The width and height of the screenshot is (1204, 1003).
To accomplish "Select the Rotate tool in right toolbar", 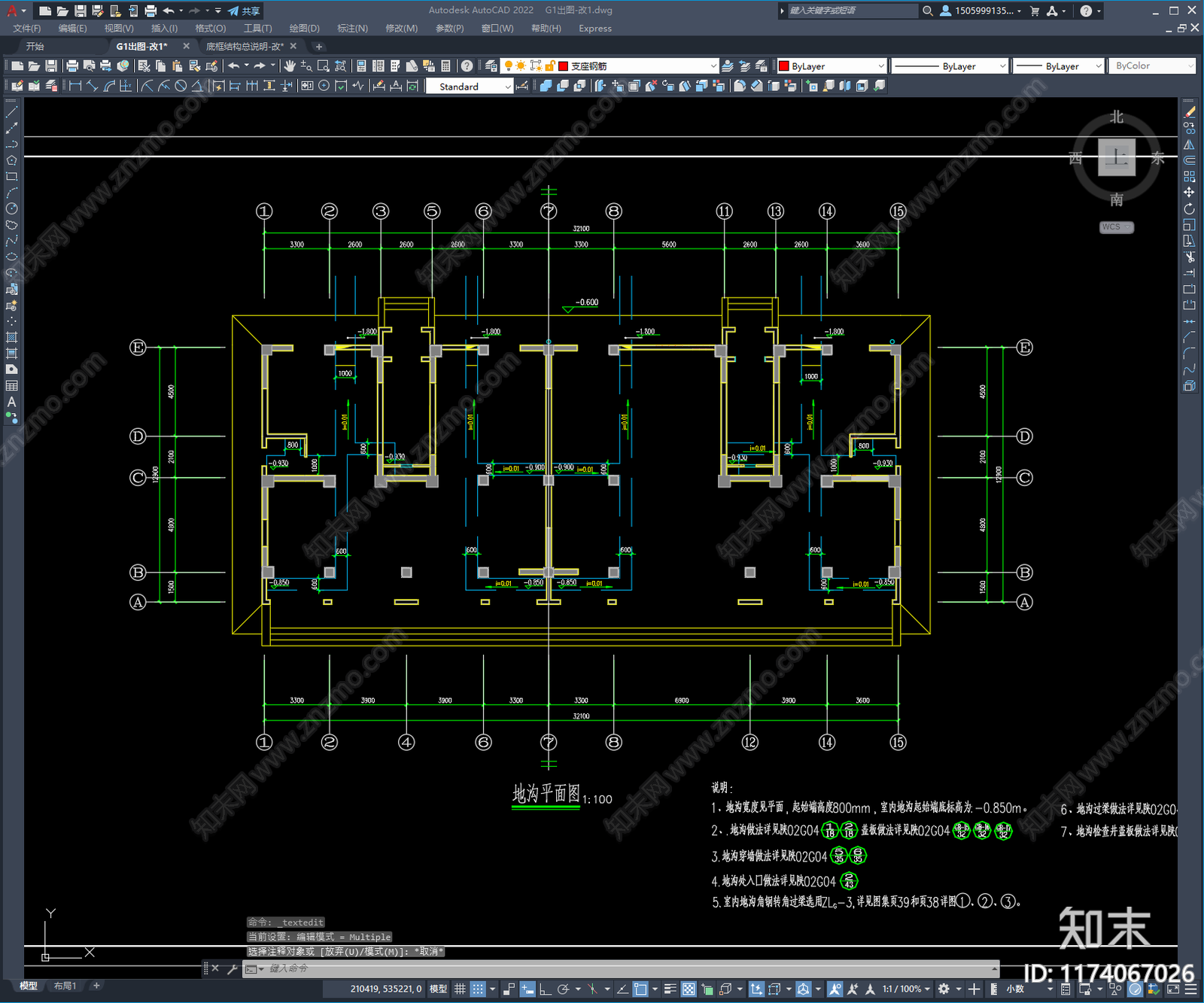I will tap(1189, 208).
